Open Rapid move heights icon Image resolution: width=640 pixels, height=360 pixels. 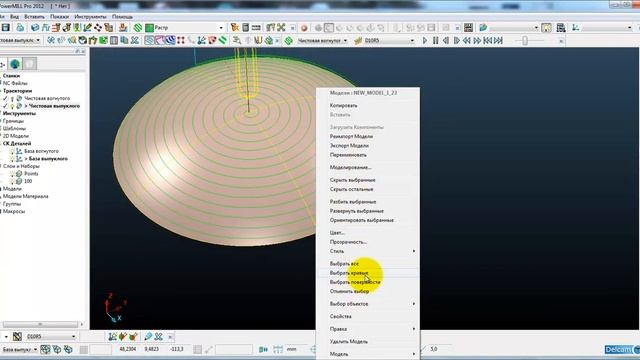[56, 28]
